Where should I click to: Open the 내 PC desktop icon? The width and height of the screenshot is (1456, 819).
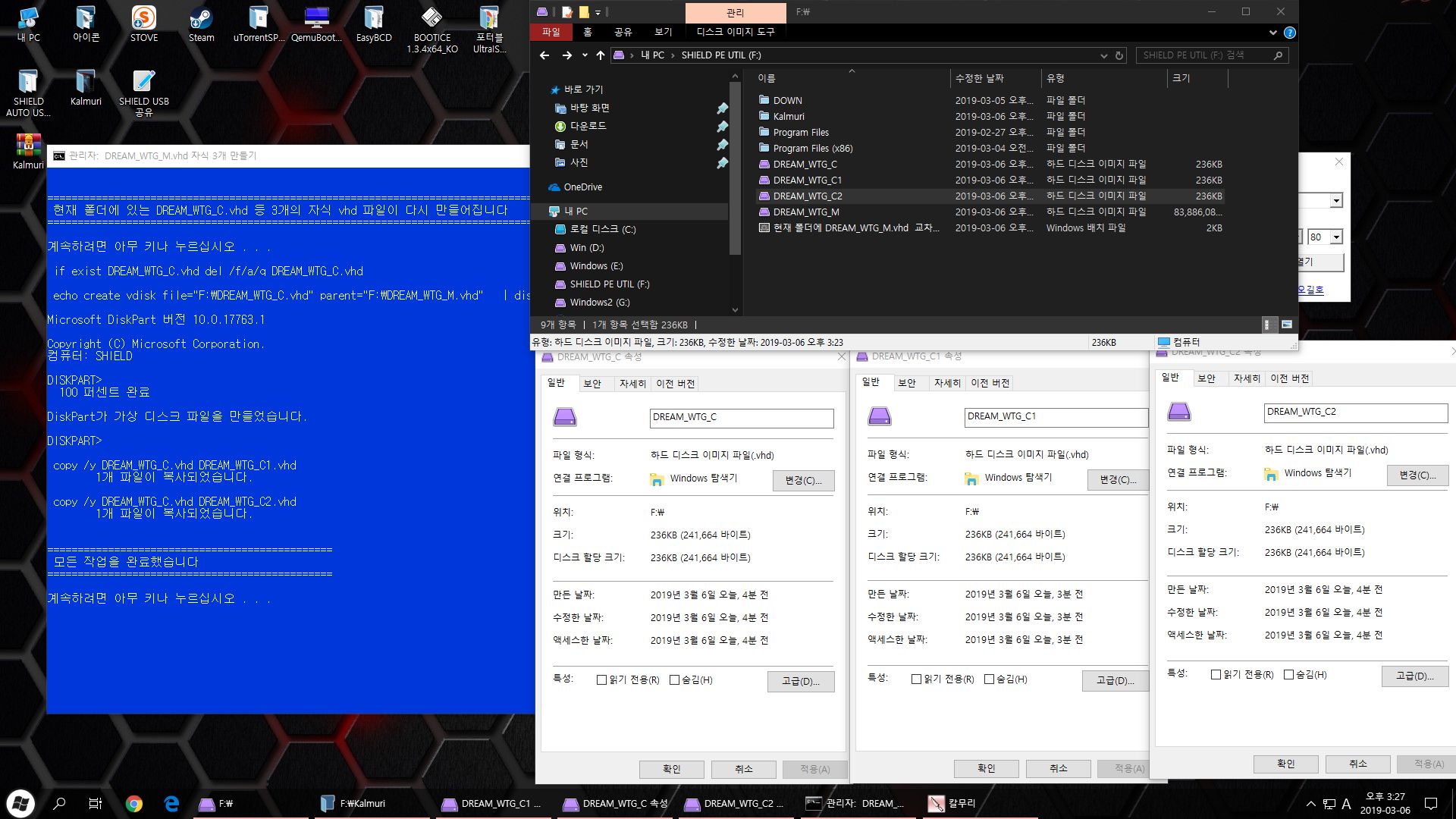point(28,24)
